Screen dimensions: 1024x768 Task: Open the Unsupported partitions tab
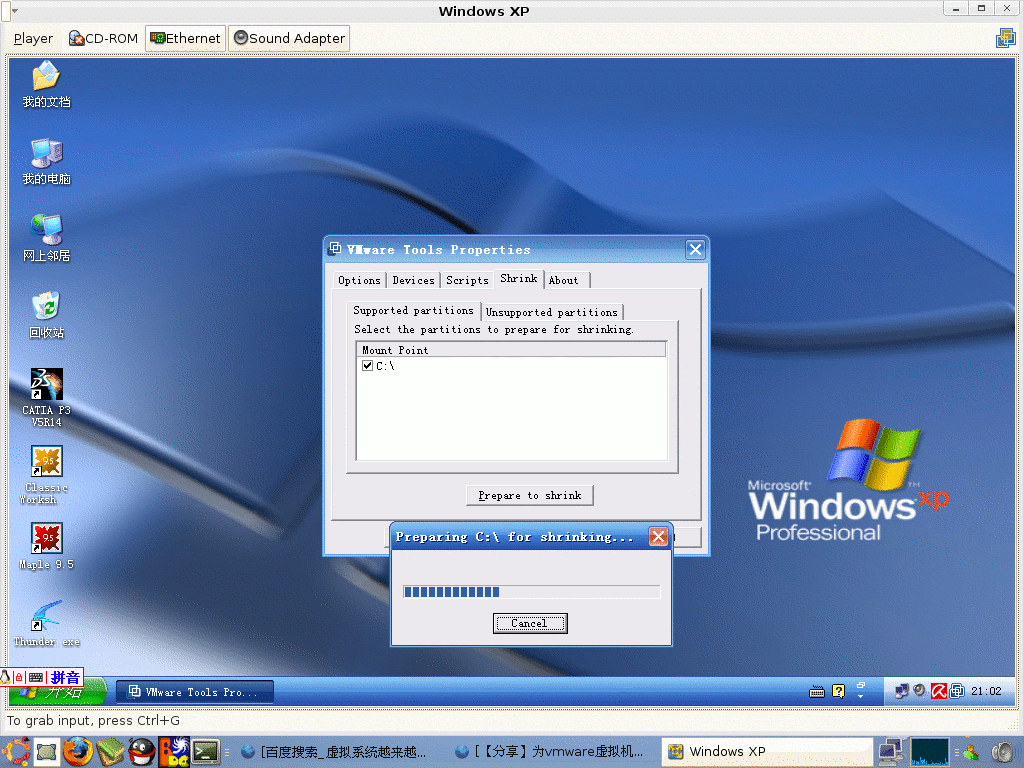(x=552, y=312)
